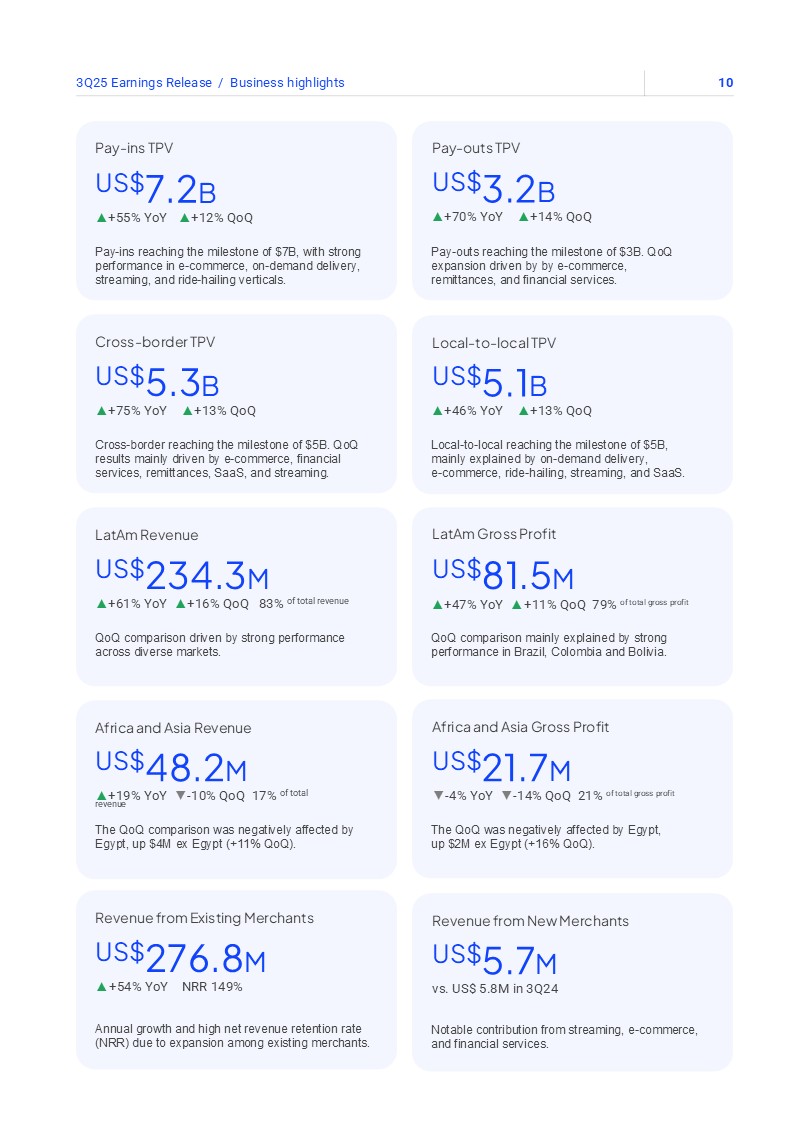Click the gray down arrow beside -10% QoQ
The width and height of the screenshot is (809, 1123).
(180, 796)
